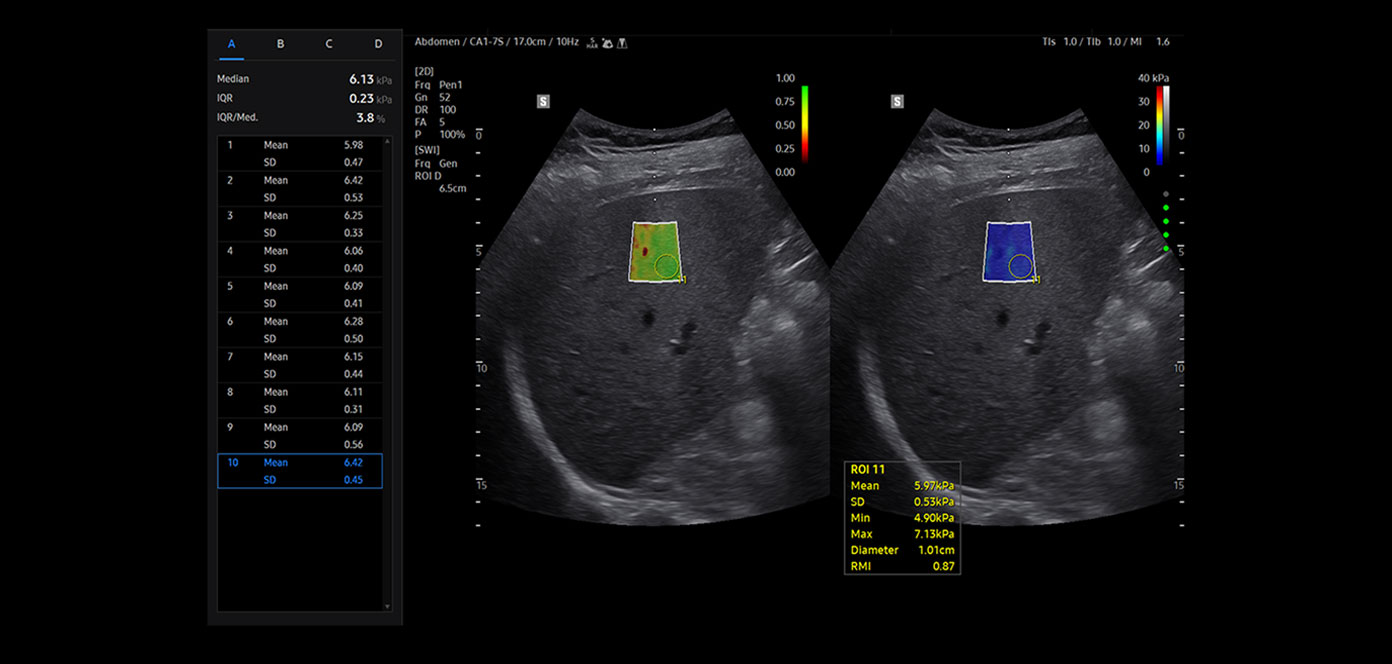Click the reliability index color bar
Viewport: 1392px width, 664px height.
pos(805,124)
